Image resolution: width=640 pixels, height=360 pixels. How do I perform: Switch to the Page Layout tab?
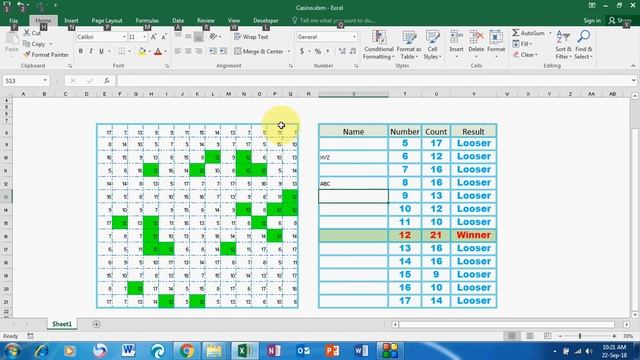point(107,20)
